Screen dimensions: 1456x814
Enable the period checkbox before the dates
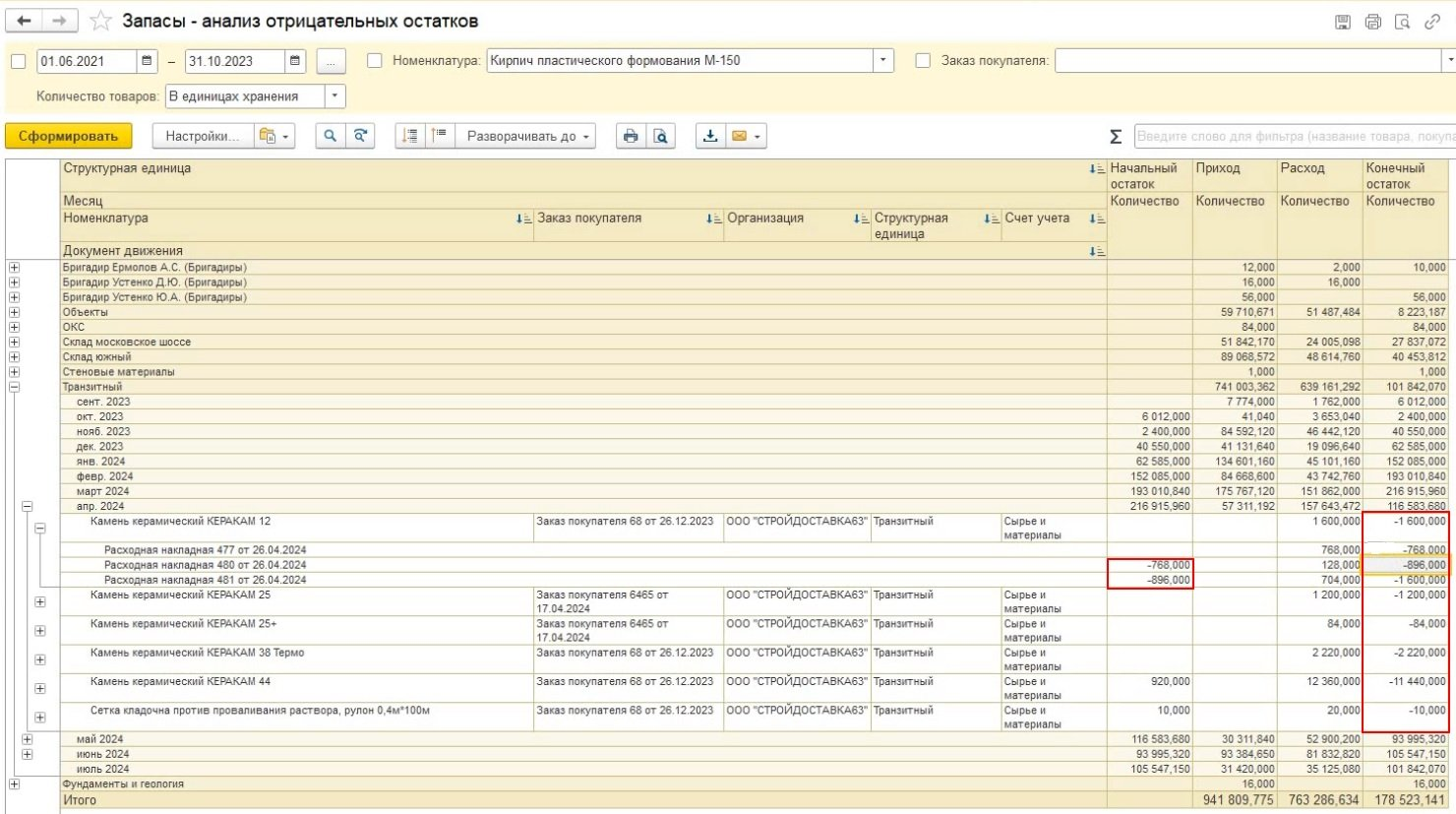[18, 61]
